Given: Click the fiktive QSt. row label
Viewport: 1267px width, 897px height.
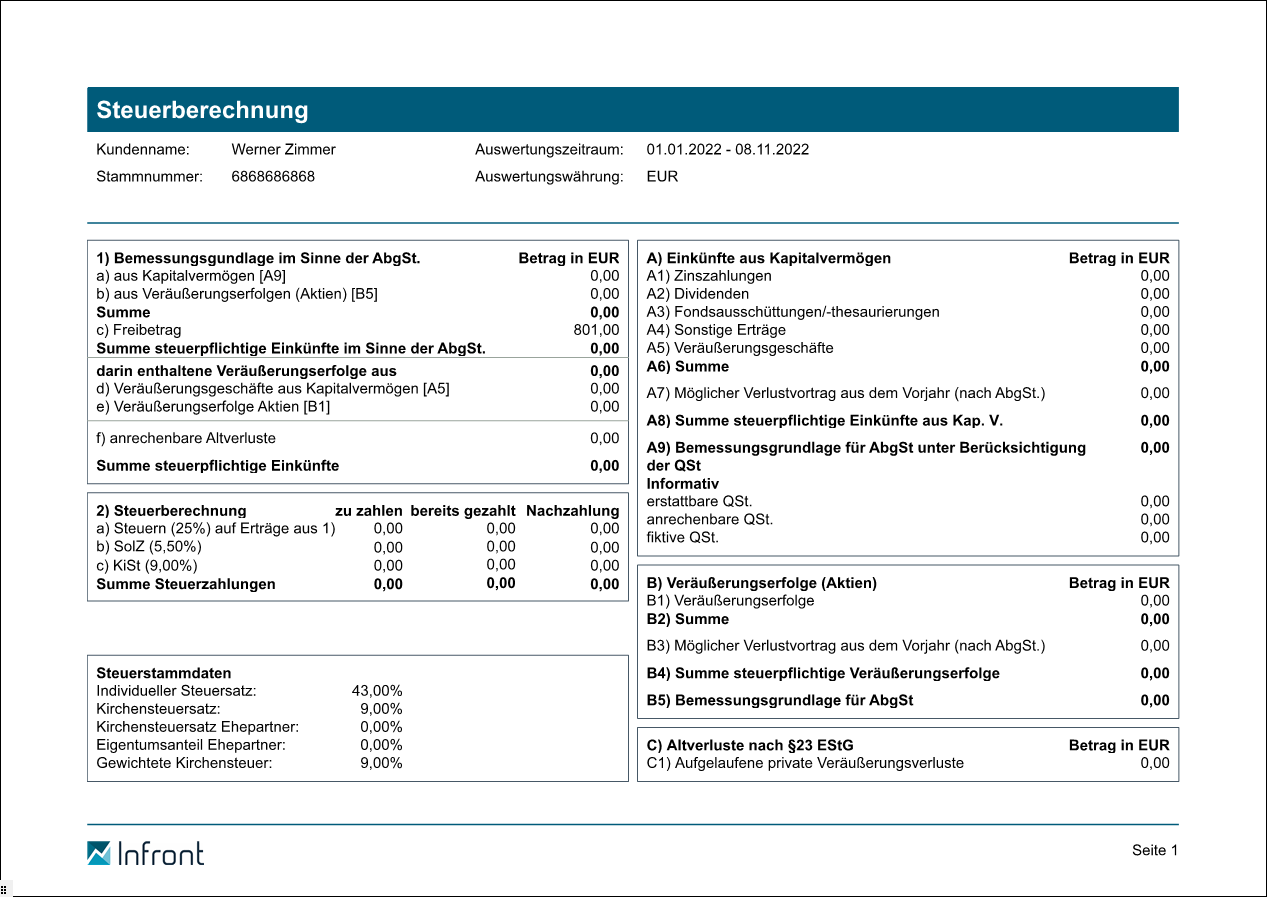Looking at the screenshot, I should tap(682, 537).
